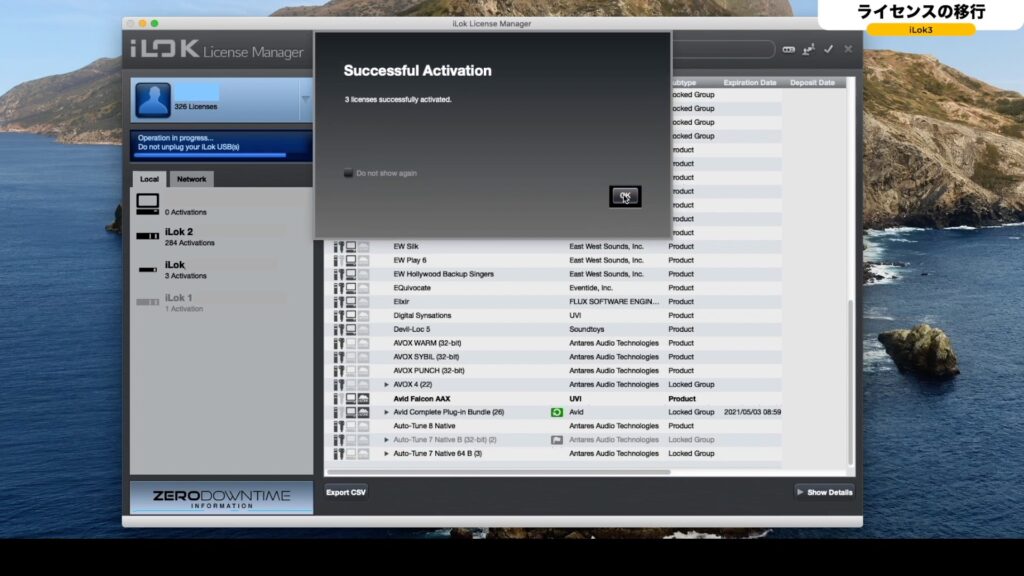Click the search field in the top toolbar
Viewport: 1024px width, 576px height.
pyautogui.click(x=724, y=50)
